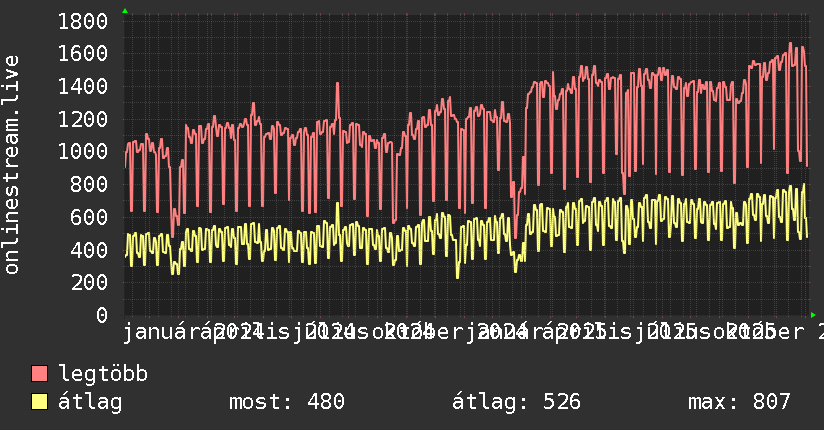This screenshot has width=824, height=430.
Task: Click the 400 y-axis label
Action: (89, 250)
